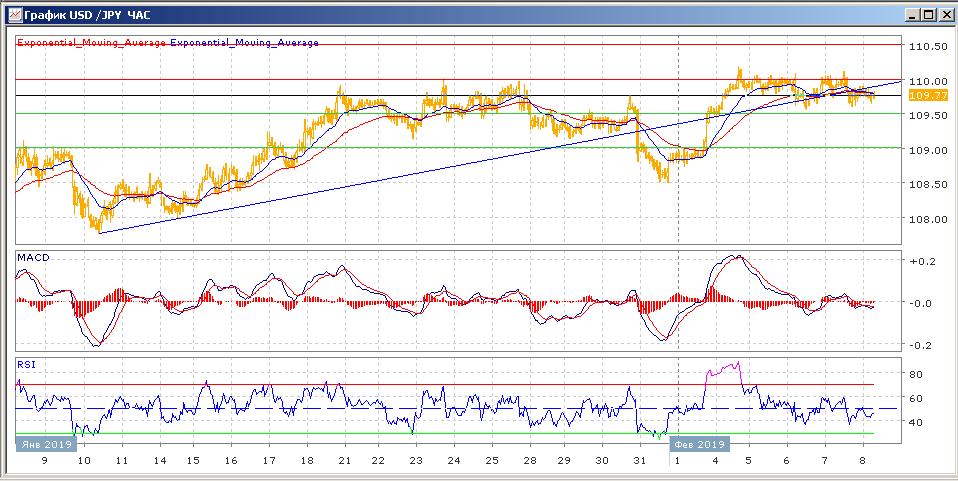The height and width of the screenshot is (481, 958).
Task: Click the 110.00 price axis label
Action: 927,81
